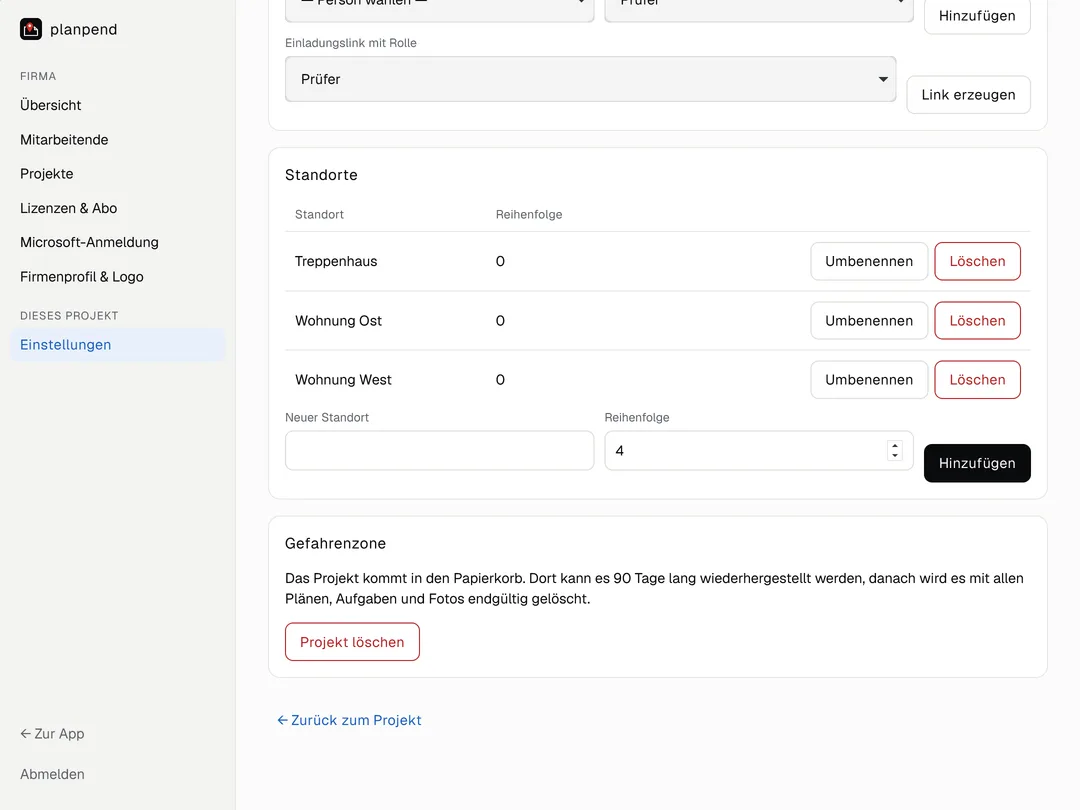The height and width of the screenshot is (810, 1080).
Task: Log out with Abmelden
Action: pos(52,774)
